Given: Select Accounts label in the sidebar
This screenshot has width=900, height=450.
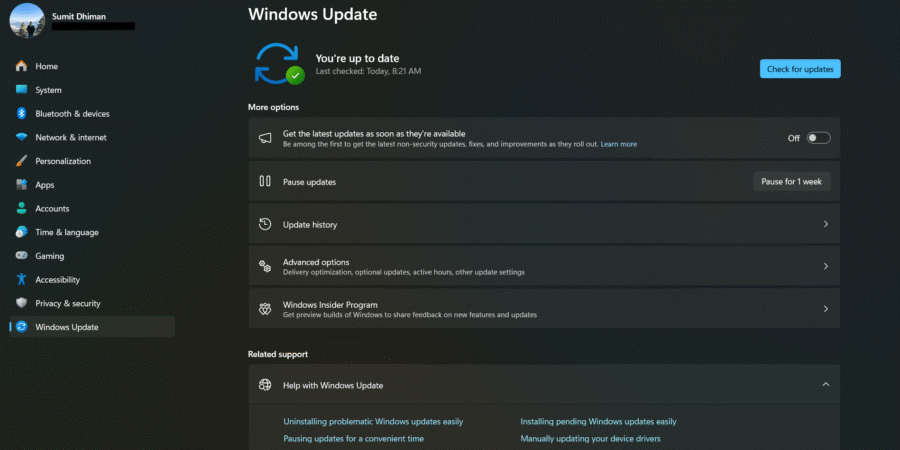Looking at the screenshot, I should [x=52, y=208].
